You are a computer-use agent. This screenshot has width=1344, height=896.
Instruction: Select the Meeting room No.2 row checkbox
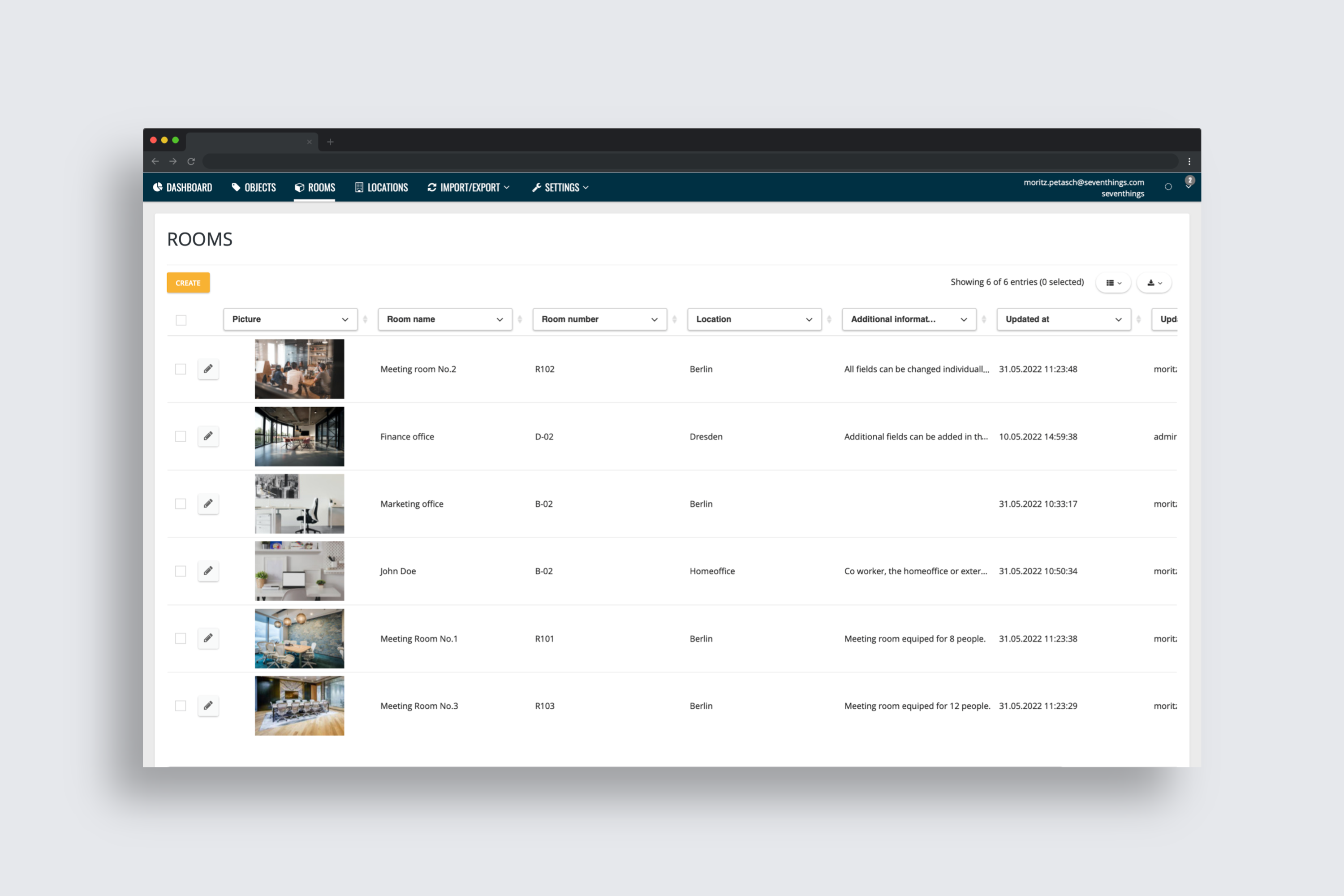pyautogui.click(x=181, y=369)
